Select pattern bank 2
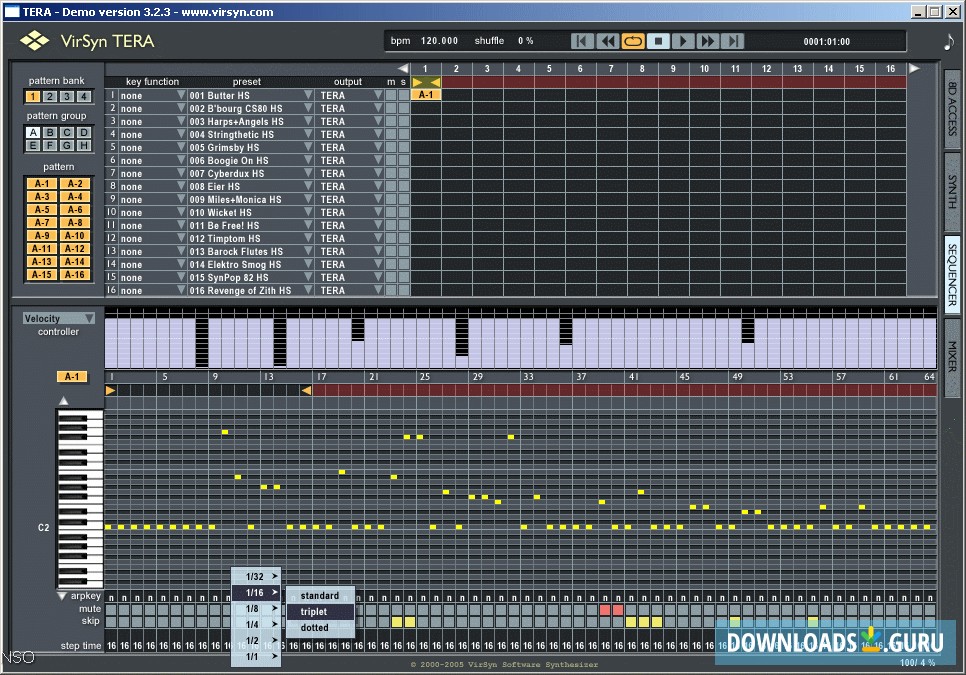The image size is (966, 675). click(x=50, y=97)
